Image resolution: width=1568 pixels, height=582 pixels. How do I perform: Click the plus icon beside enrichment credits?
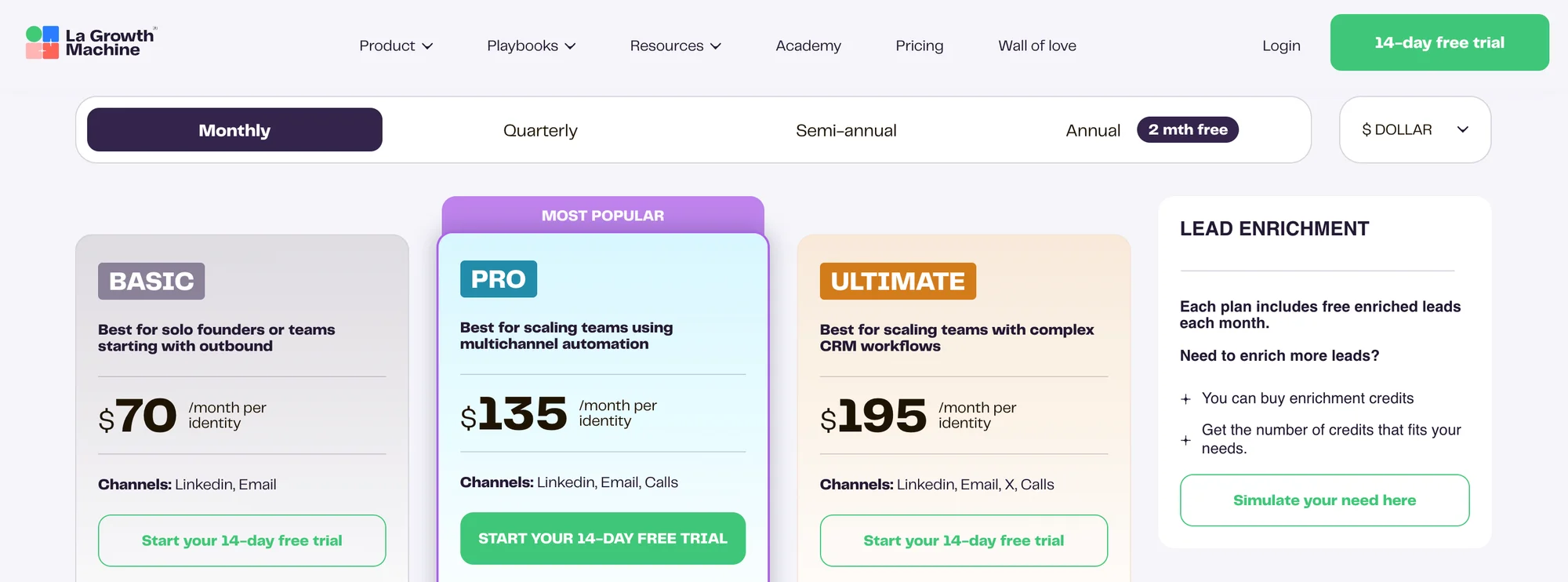tap(1185, 399)
